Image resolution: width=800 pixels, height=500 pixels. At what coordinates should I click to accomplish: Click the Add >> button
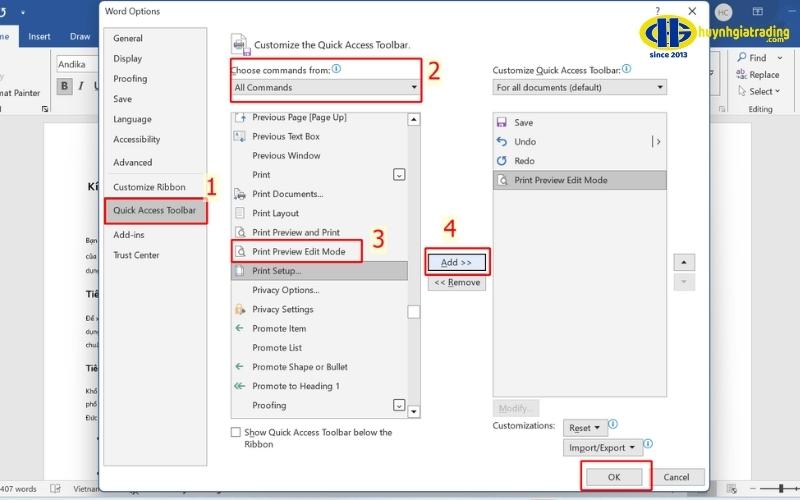[457, 262]
